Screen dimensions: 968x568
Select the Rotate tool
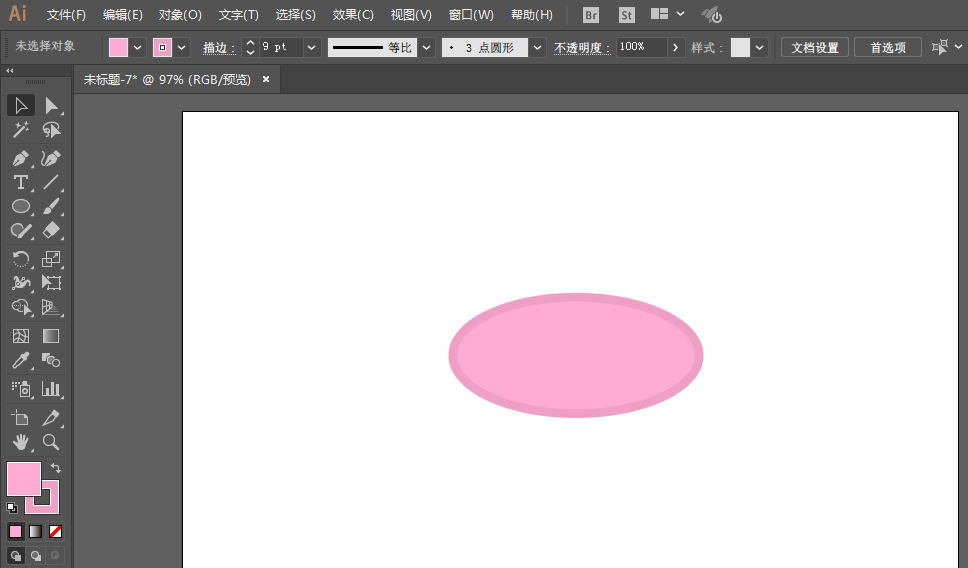click(20, 259)
